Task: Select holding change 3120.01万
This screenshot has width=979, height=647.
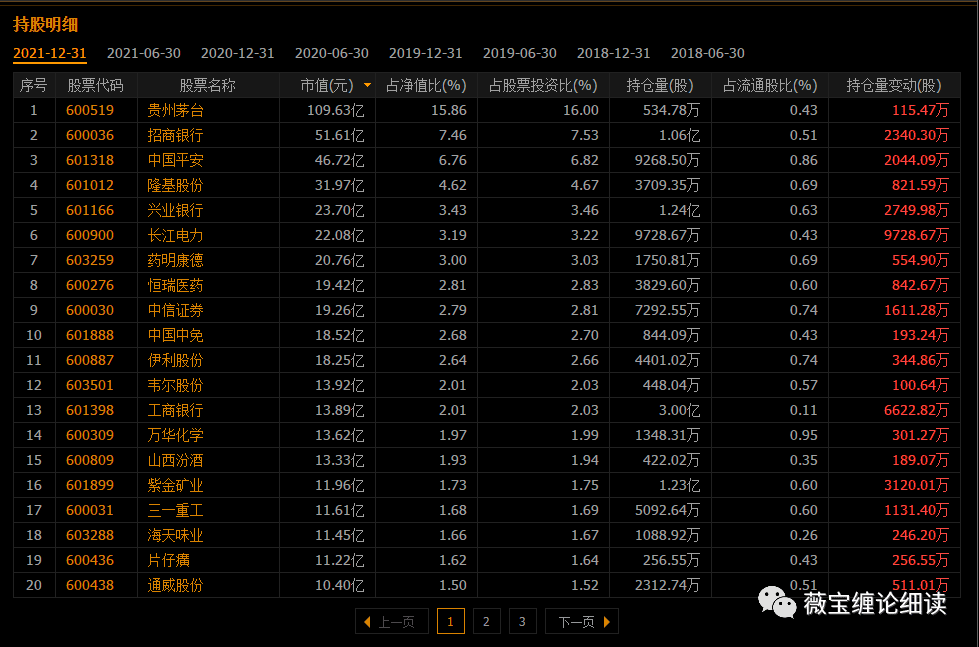Action: (x=916, y=485)
